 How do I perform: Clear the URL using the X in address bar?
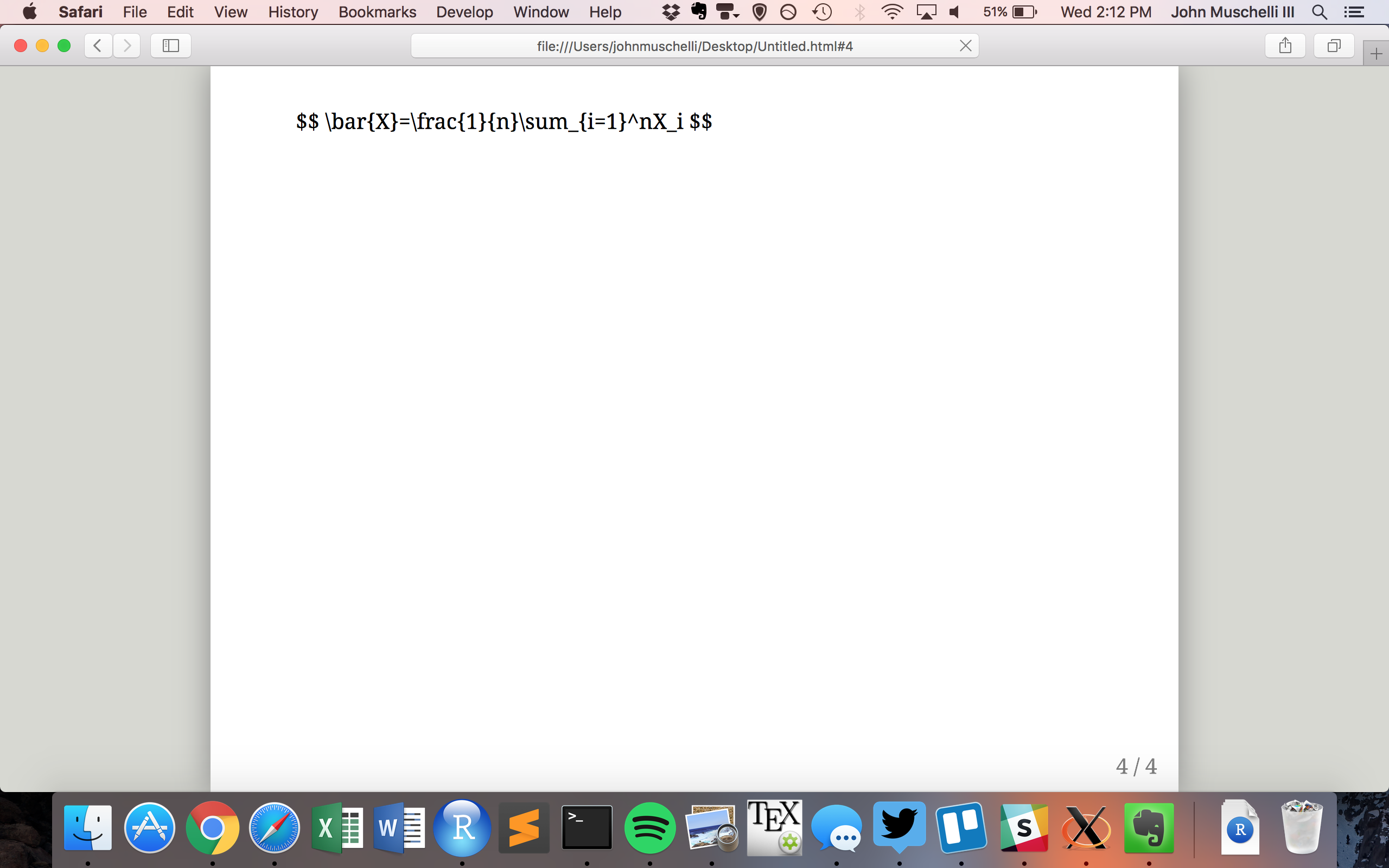click(x=965, y=46)
